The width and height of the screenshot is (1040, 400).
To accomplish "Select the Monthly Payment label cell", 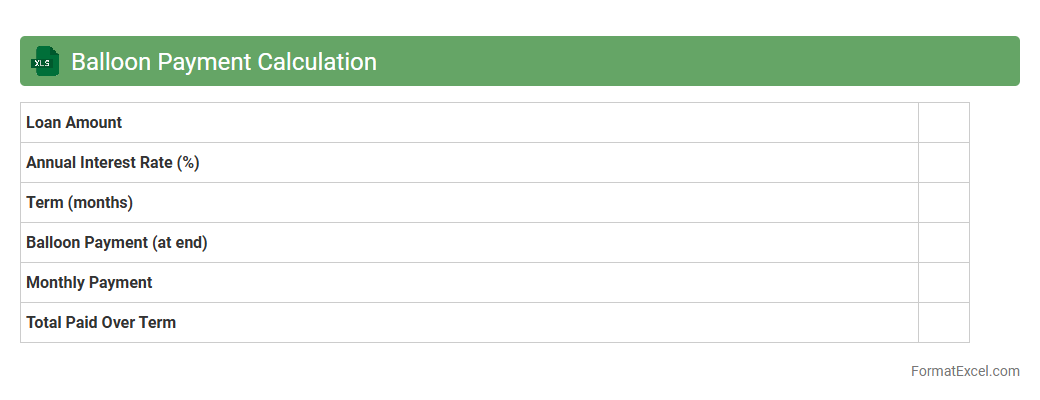I will (x=89, y=283).
